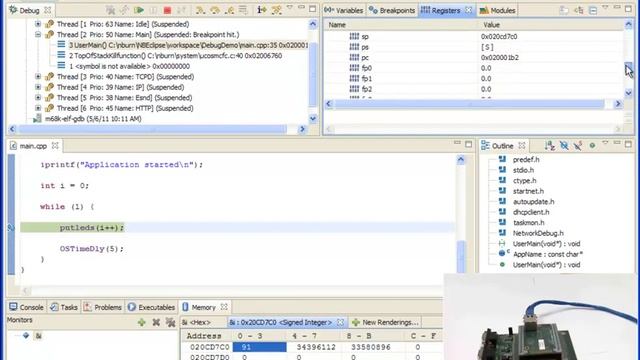Viewport: 640px width, 360px height.
Task: Select stdio.h in the Outline
Action: point(523,170)
